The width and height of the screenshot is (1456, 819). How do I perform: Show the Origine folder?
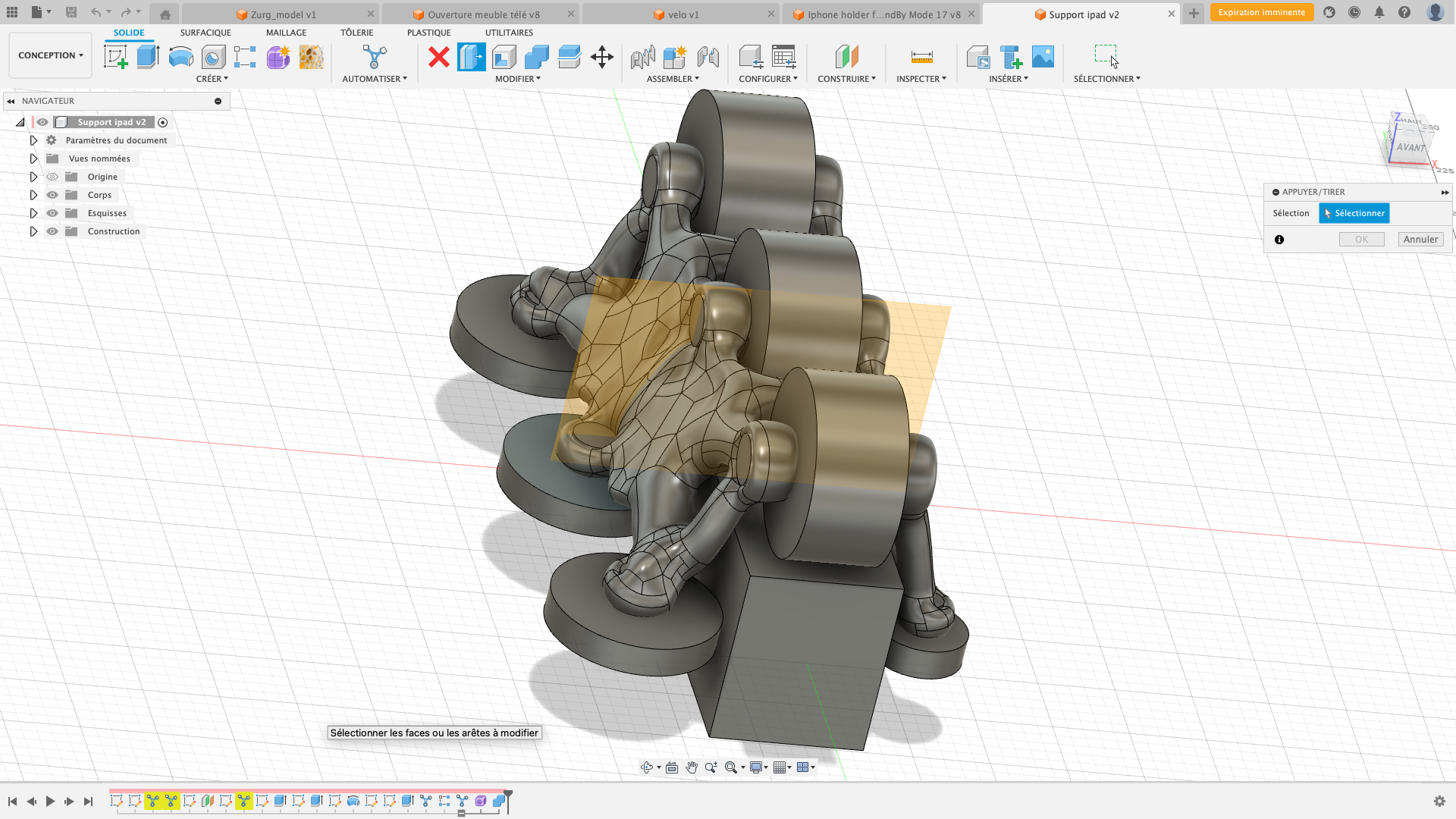pos(52,177)
